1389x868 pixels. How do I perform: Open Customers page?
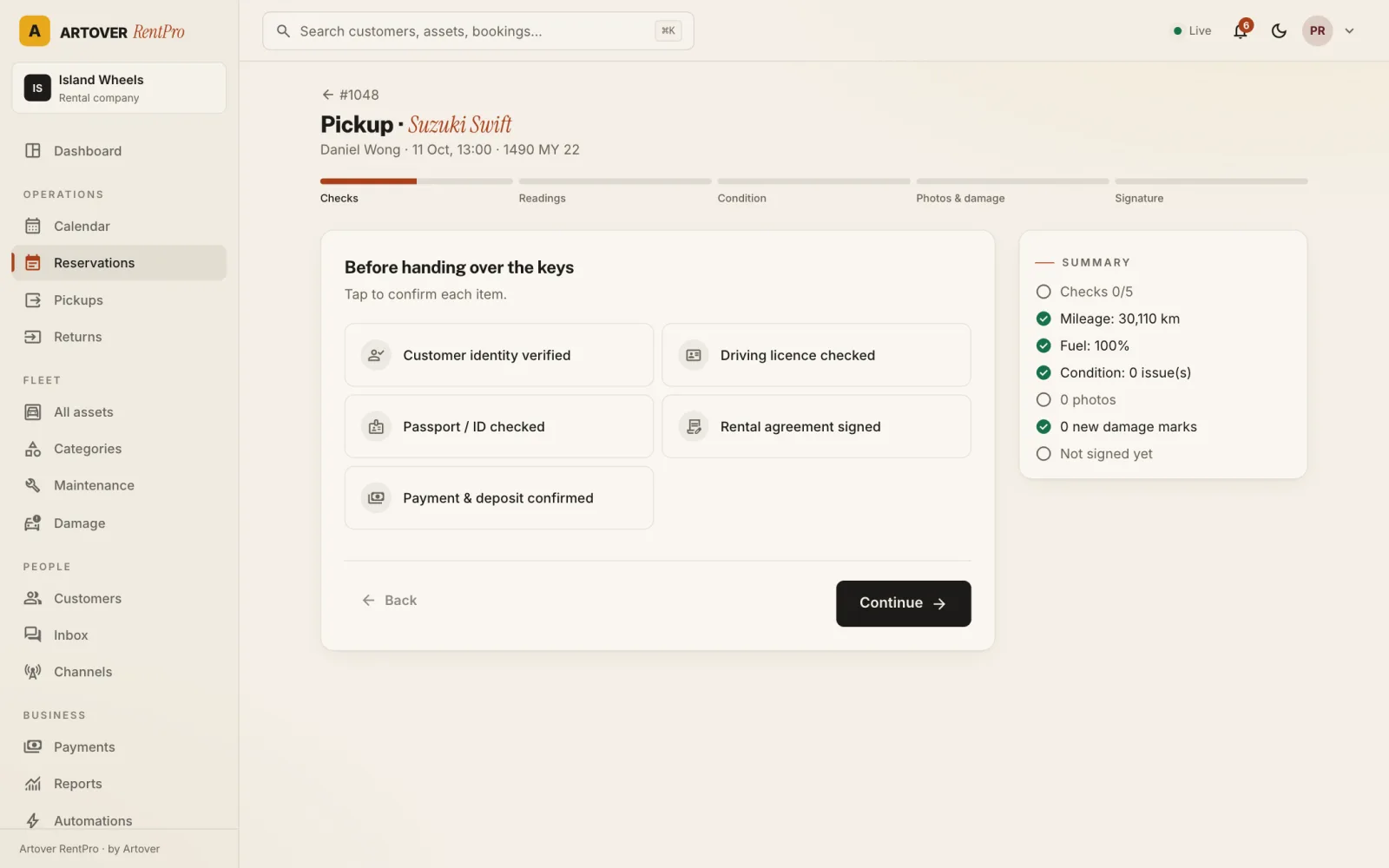click(x=119, y=599)
